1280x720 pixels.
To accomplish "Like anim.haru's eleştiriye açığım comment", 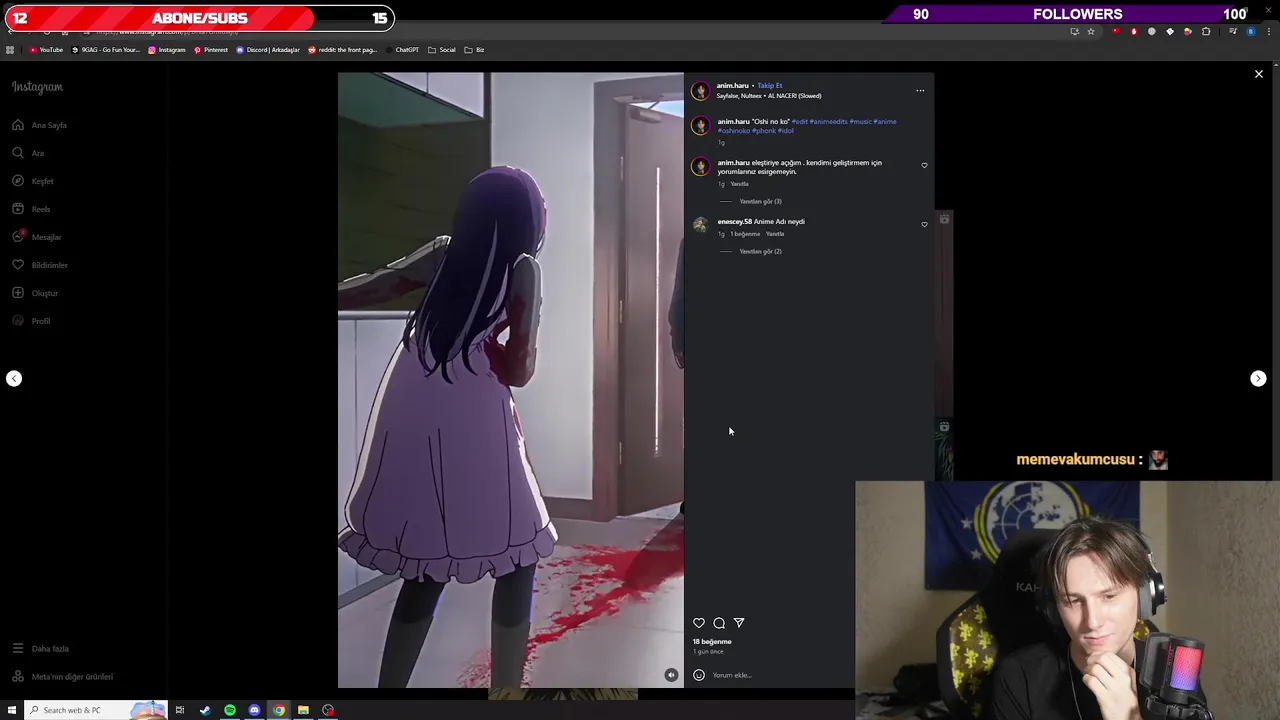I will 924,166.
